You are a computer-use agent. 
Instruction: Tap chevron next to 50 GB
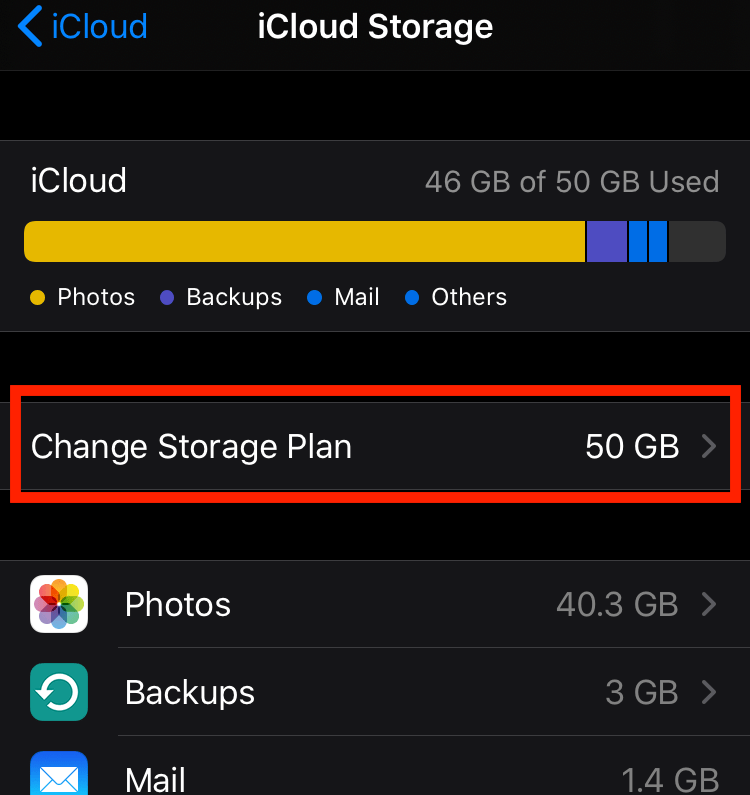pyautogui.click(x=709, y=446)
